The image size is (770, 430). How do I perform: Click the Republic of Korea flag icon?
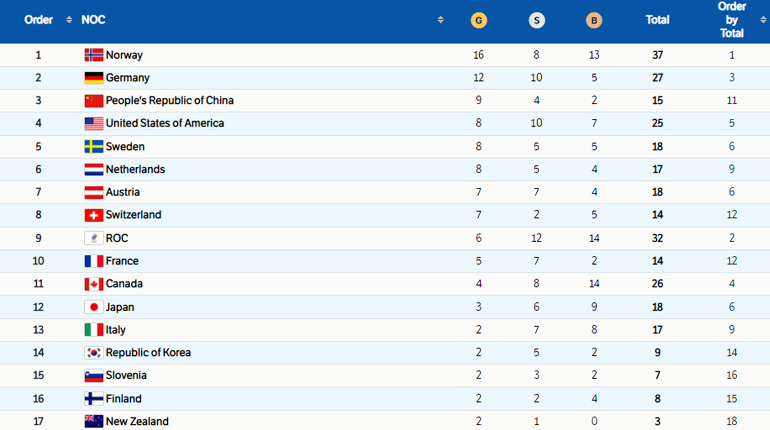[x=94, y=352]
